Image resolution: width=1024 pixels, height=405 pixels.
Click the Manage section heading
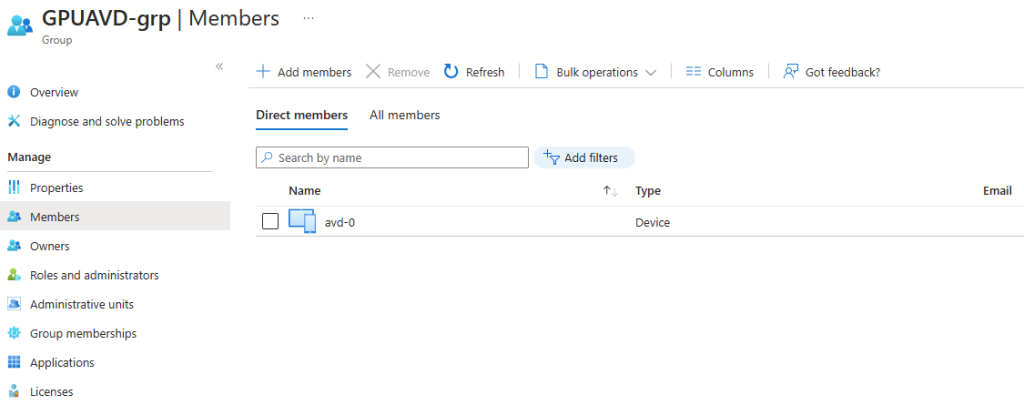point(29,157)
